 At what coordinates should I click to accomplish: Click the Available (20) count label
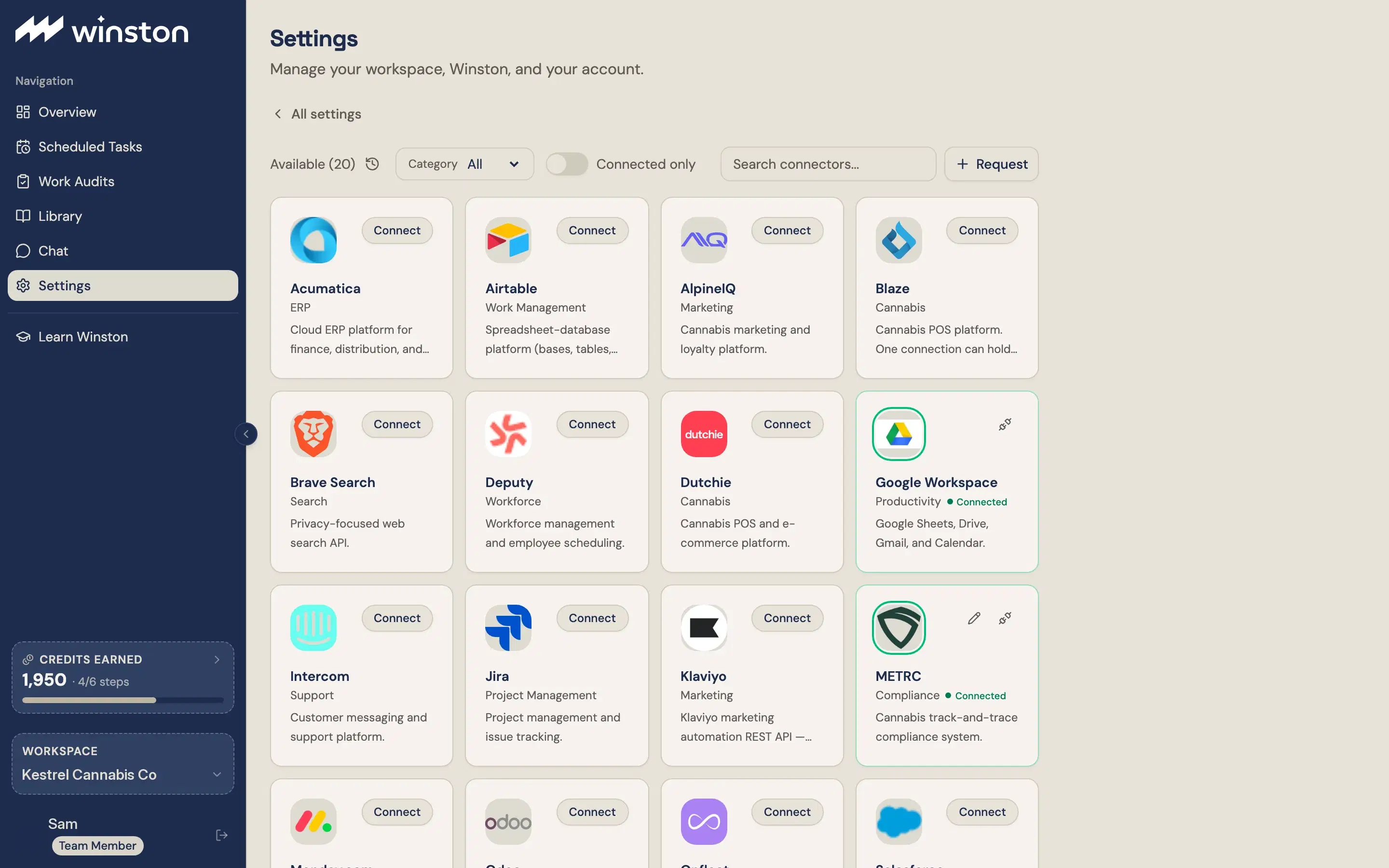(x=313, y=164)
